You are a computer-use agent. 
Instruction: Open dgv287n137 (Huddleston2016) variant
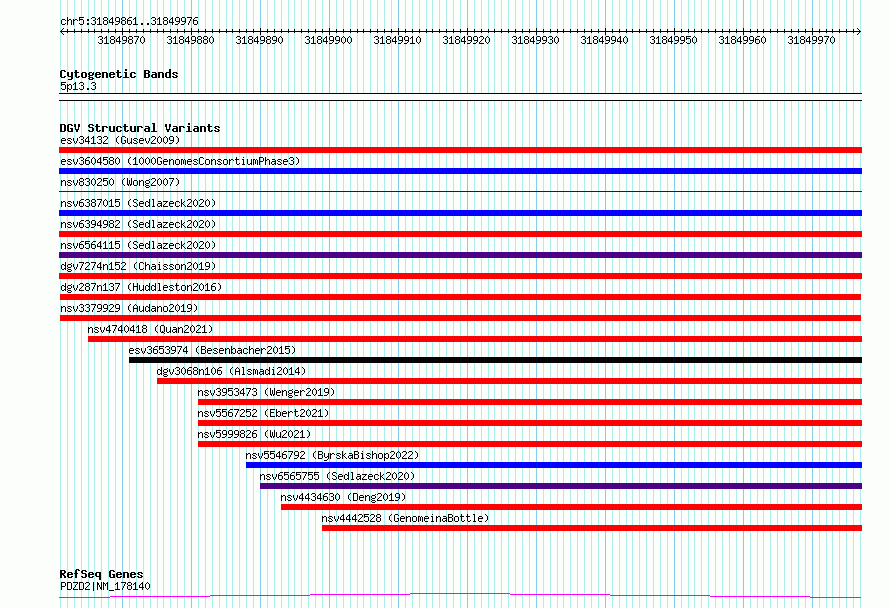pyautogui.click(x=141, y=287)
